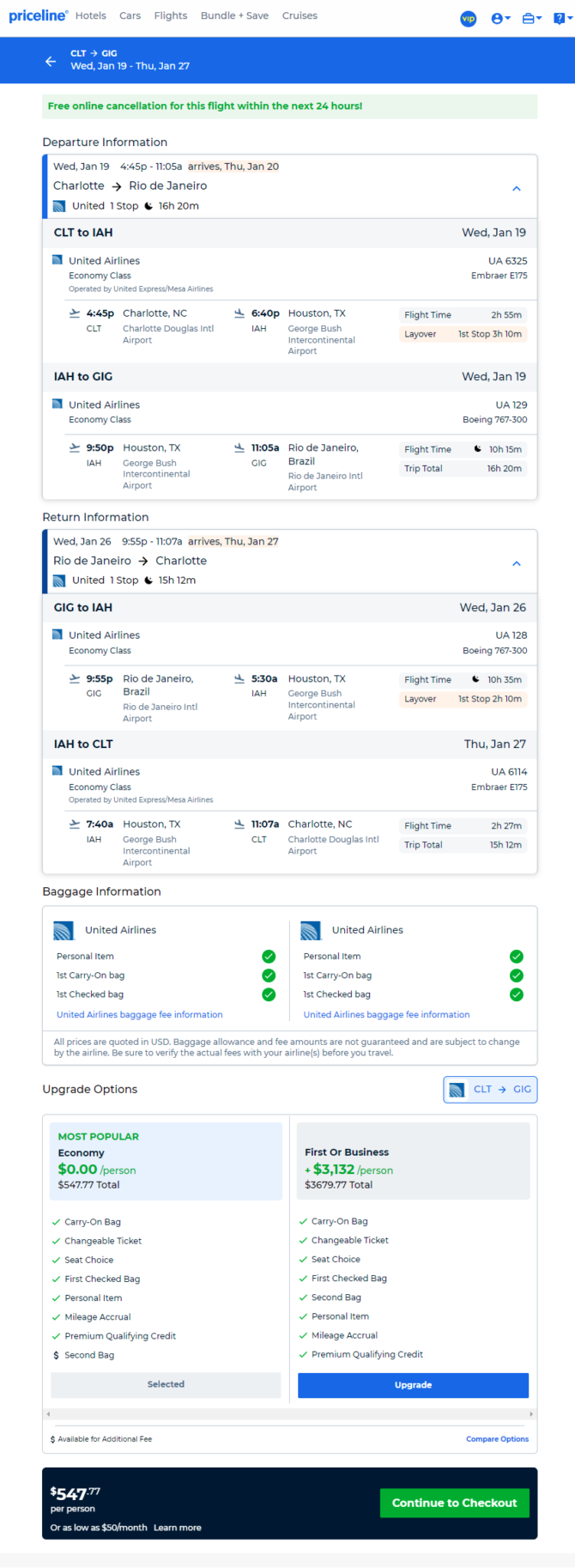Click flight number UA 6325
575x1568 pixels.
508,260
